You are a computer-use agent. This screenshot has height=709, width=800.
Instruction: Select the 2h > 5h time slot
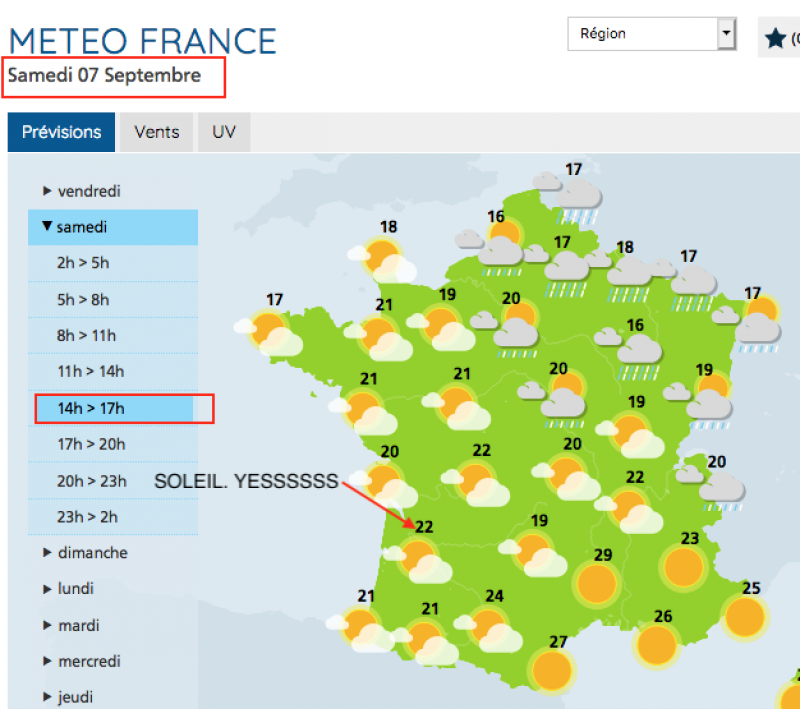click(113, 263)
